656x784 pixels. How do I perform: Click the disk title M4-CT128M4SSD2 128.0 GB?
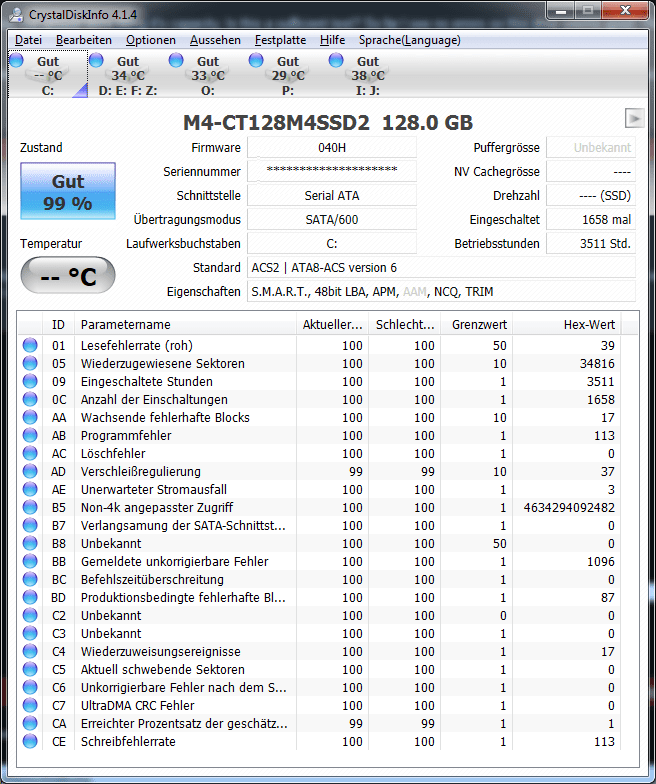point(328,123)
